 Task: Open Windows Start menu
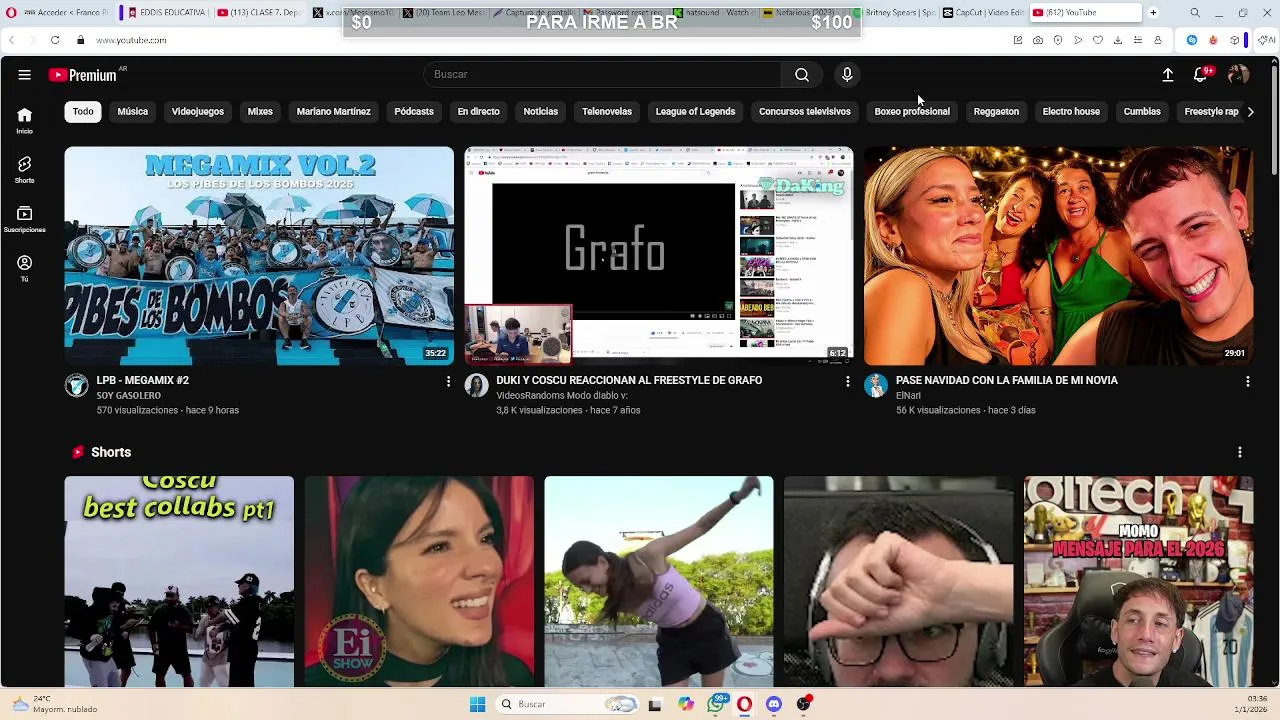477,704
